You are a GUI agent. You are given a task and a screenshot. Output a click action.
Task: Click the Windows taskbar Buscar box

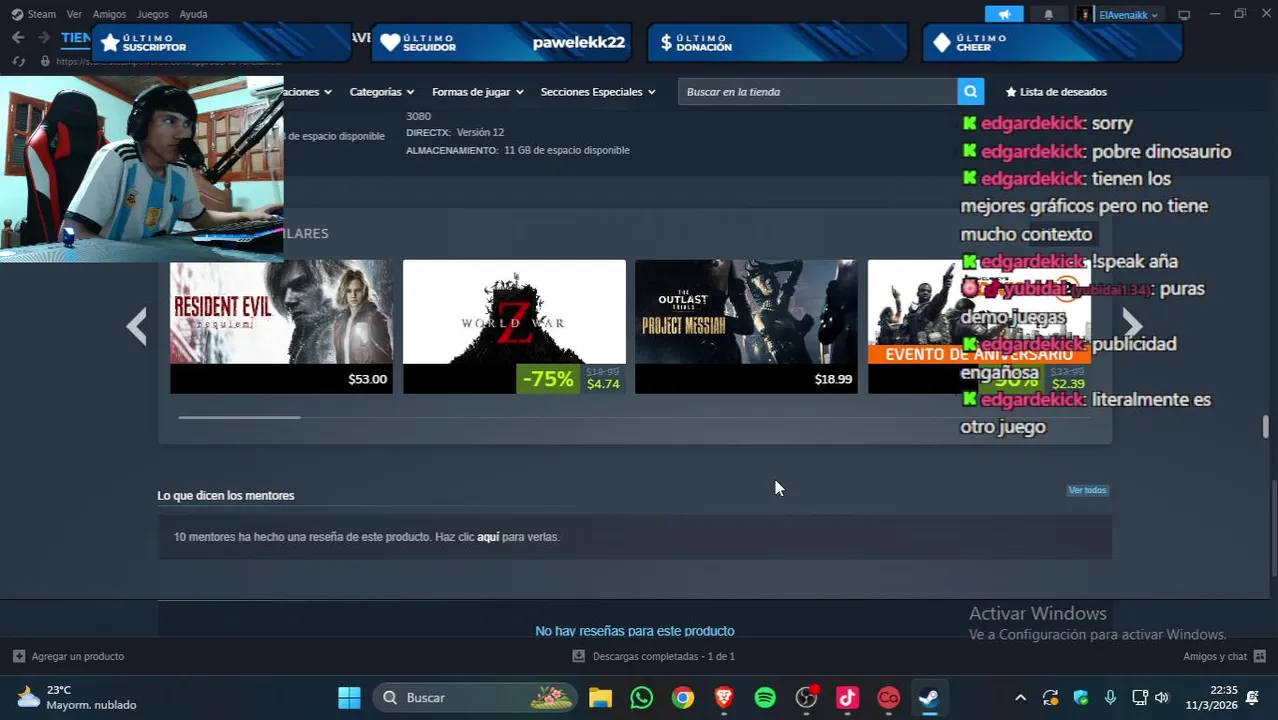tap(476, 698)
